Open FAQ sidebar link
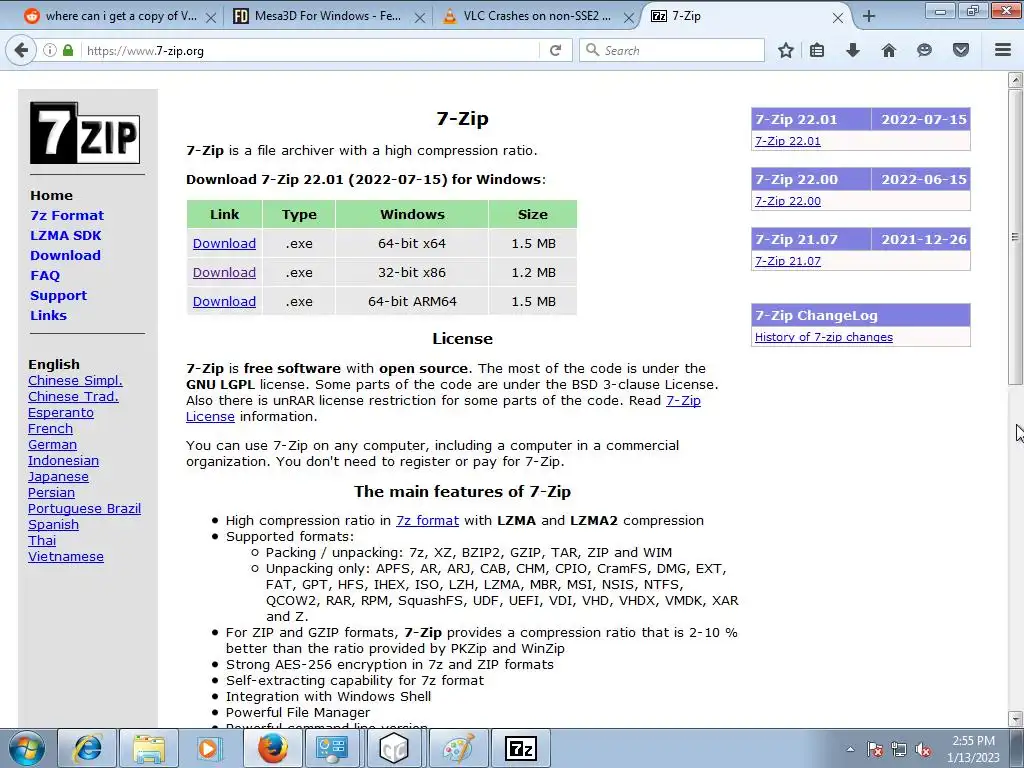The height and width of the screenshot is (768, 1024). tap(45, 276)
